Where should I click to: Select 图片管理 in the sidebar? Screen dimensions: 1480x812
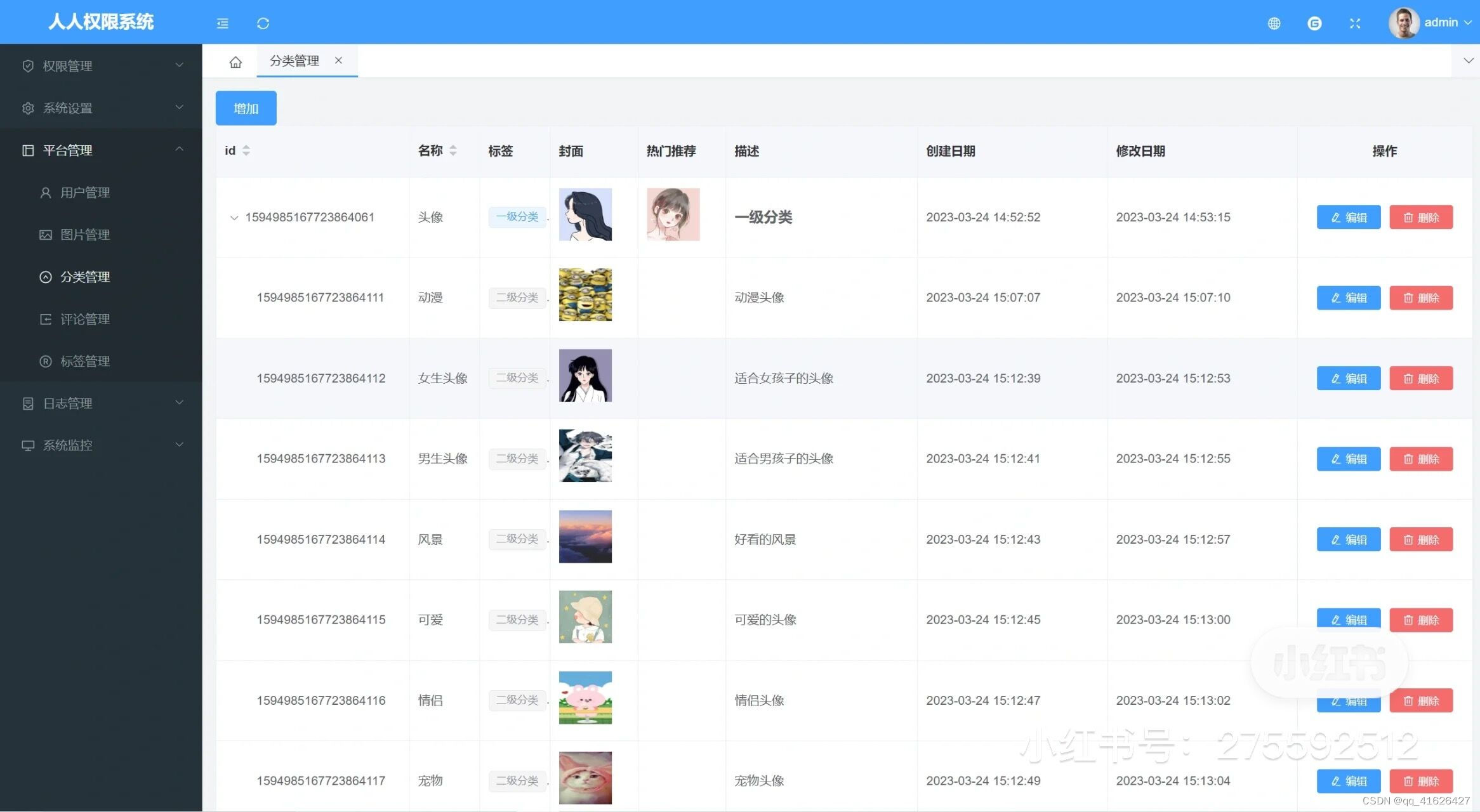point(85,235)
